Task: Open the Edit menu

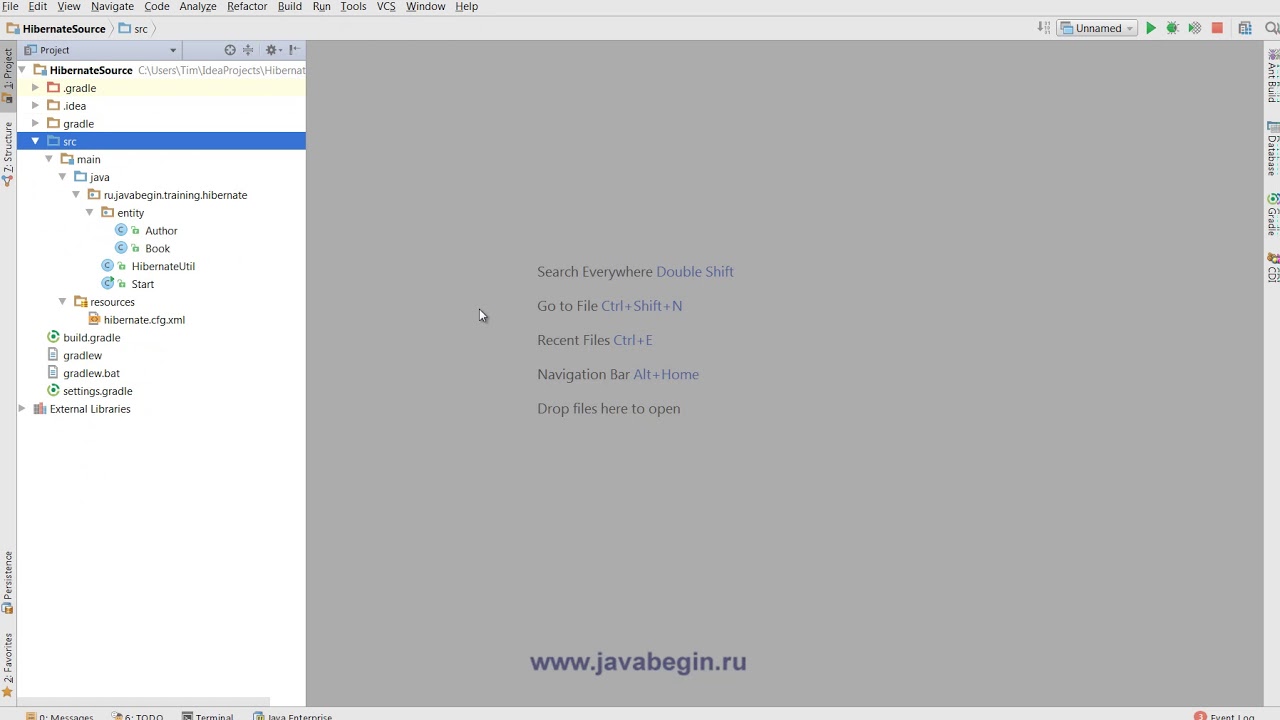Action: pyautogui.click(x=37, y=6)
